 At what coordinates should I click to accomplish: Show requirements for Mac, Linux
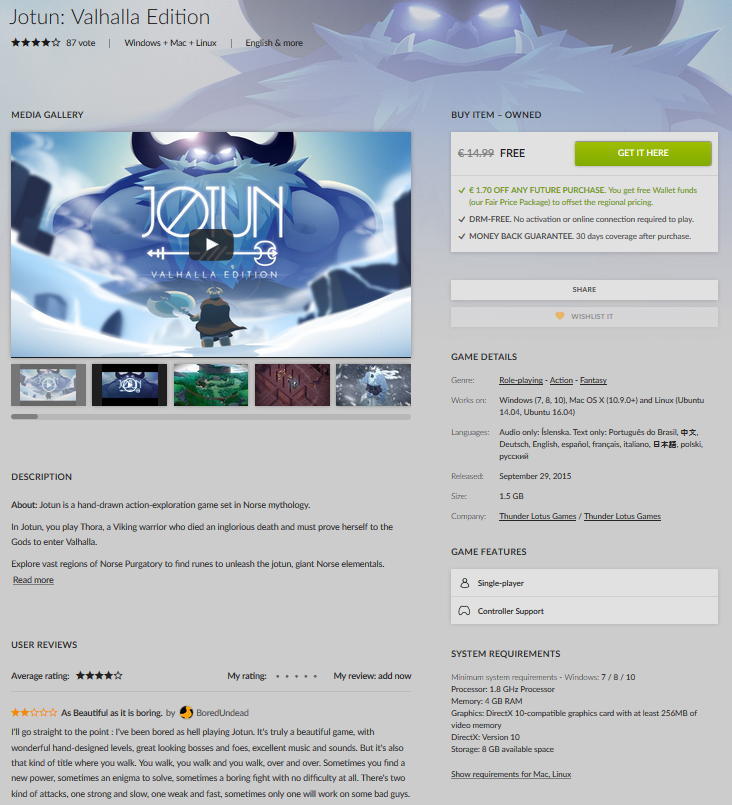(511, 774)
